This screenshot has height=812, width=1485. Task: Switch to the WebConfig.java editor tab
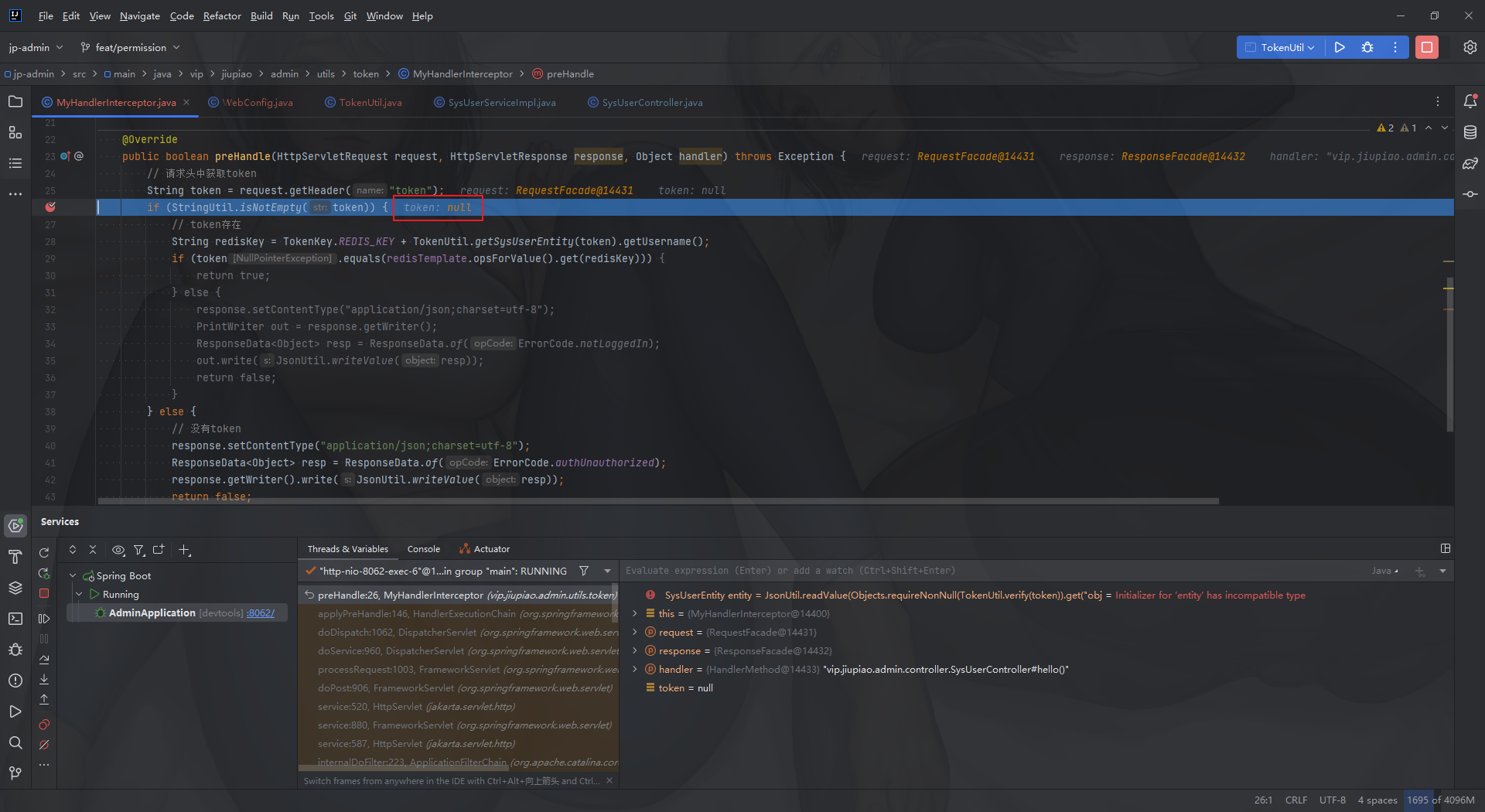pos(250,102)
